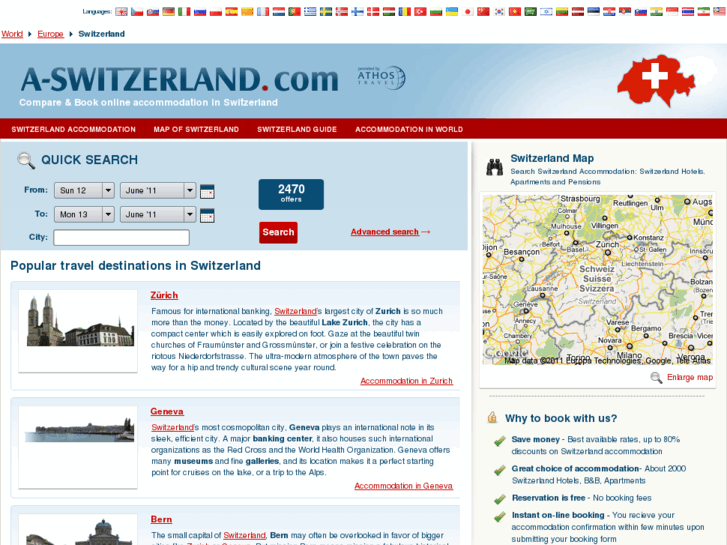Image resolution: width=727 pixels, height=545 pixels.
Task: Click the 2470 offers box
Action: 291,194
